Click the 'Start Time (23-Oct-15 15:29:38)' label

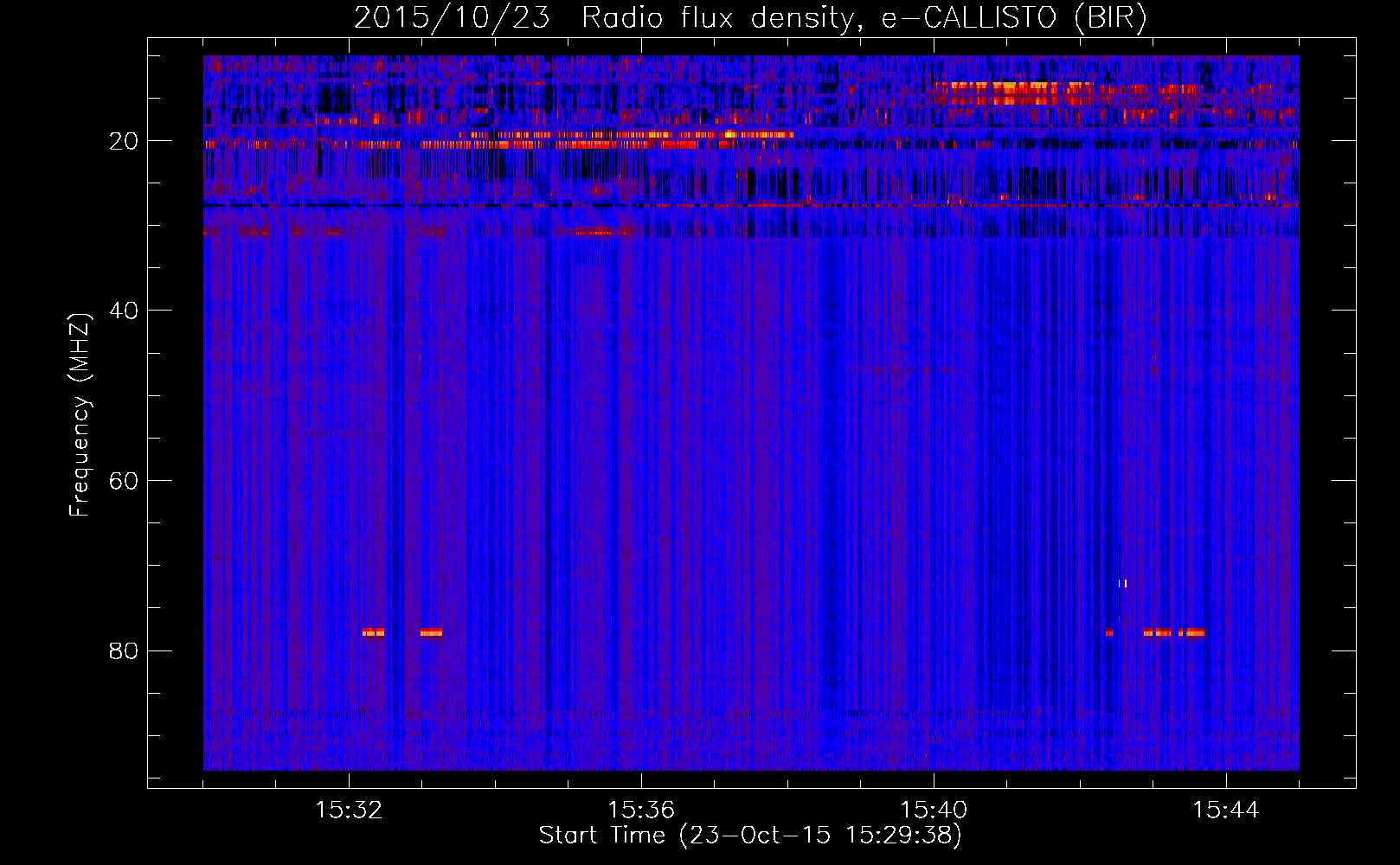[750, 836]
